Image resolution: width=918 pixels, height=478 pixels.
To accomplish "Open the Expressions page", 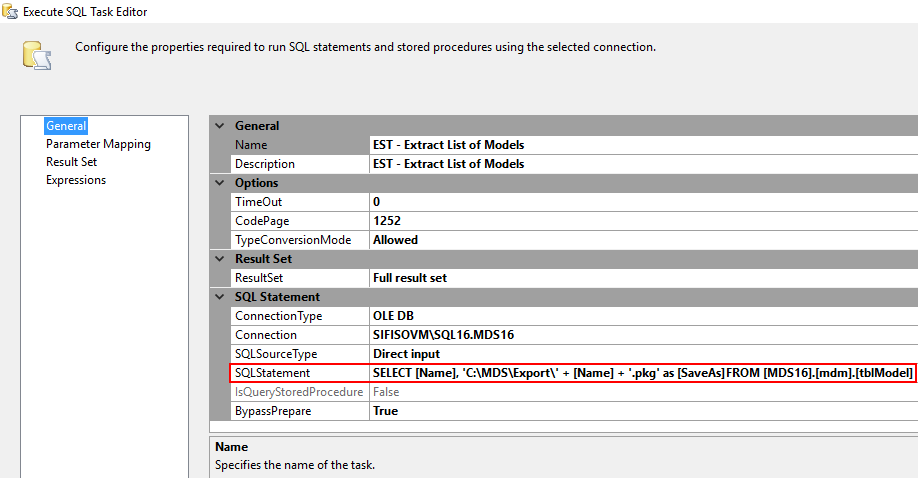I will pyautogui.click(x=76, y=180).
